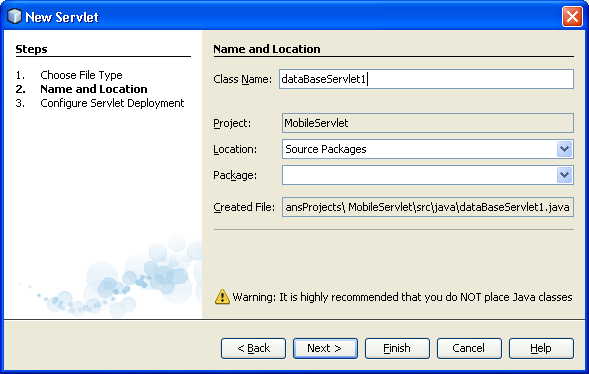
Task: Cancel the New Servlet wizard
Action: point(469,348)
